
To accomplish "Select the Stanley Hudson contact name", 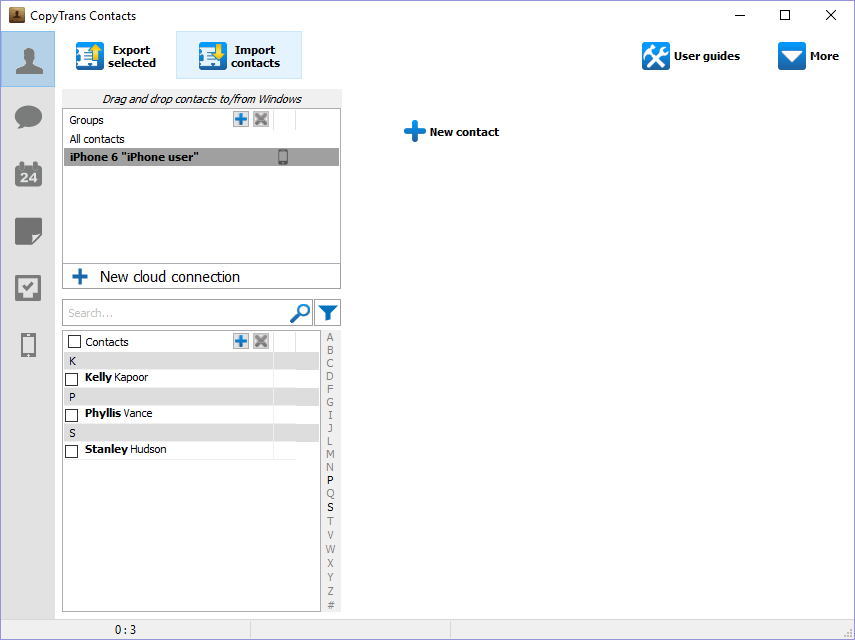I will tap(125, 449).
